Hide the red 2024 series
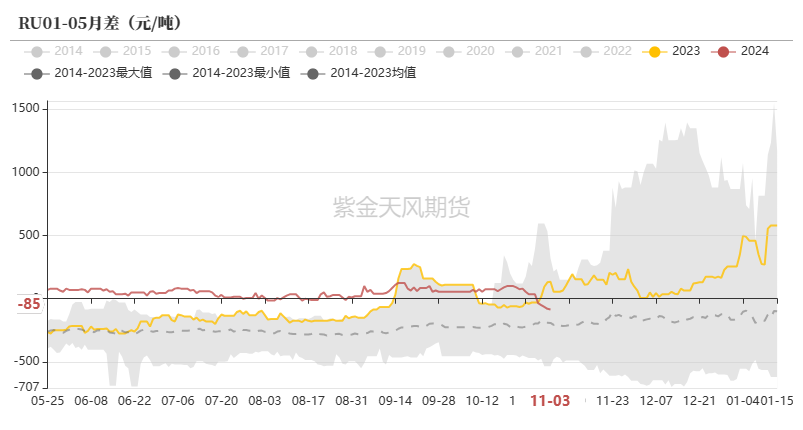The height and width of the screenshot is (430, 803). click(x=739, y=51)
